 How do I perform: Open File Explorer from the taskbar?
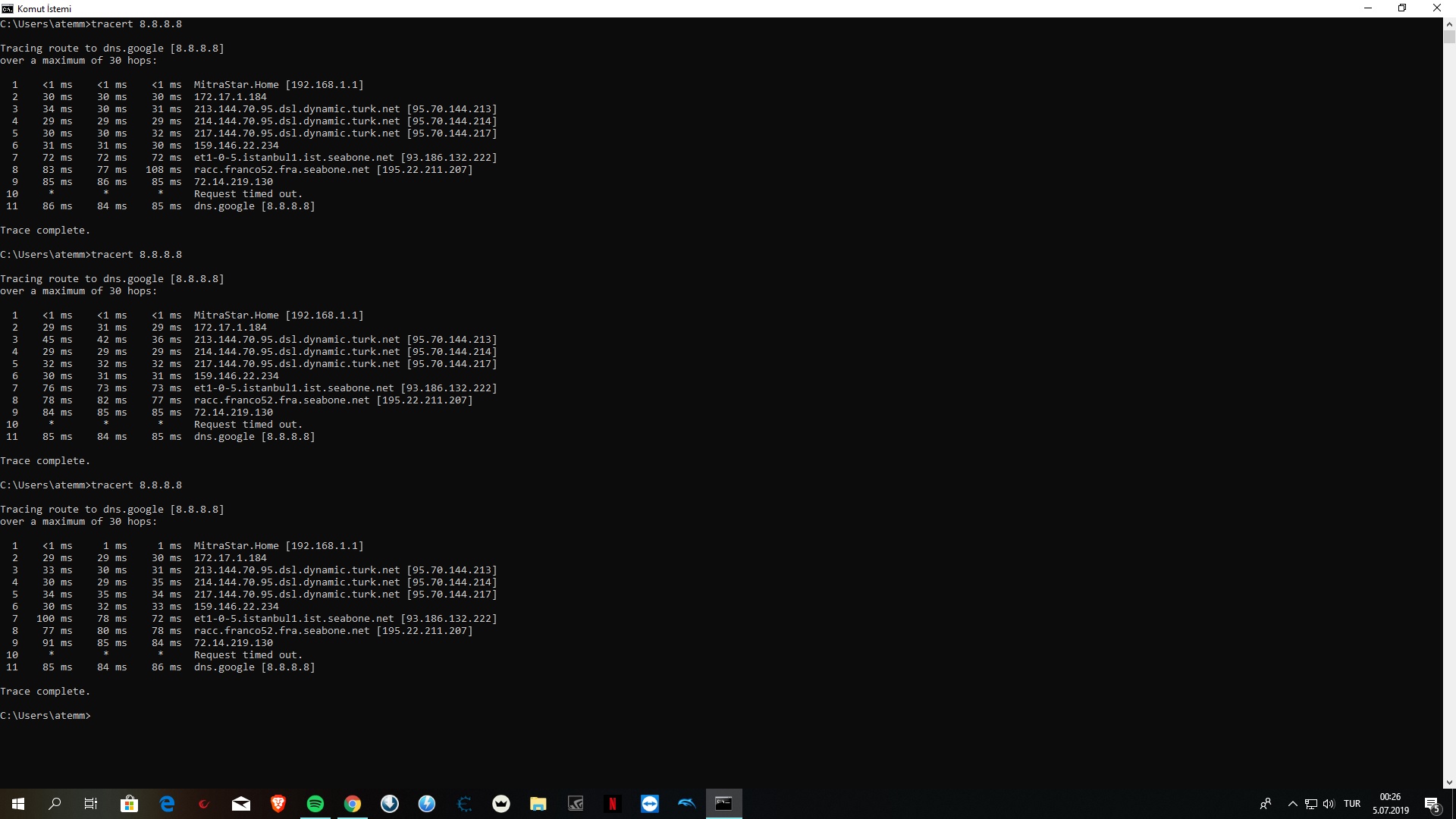[538, 804]
